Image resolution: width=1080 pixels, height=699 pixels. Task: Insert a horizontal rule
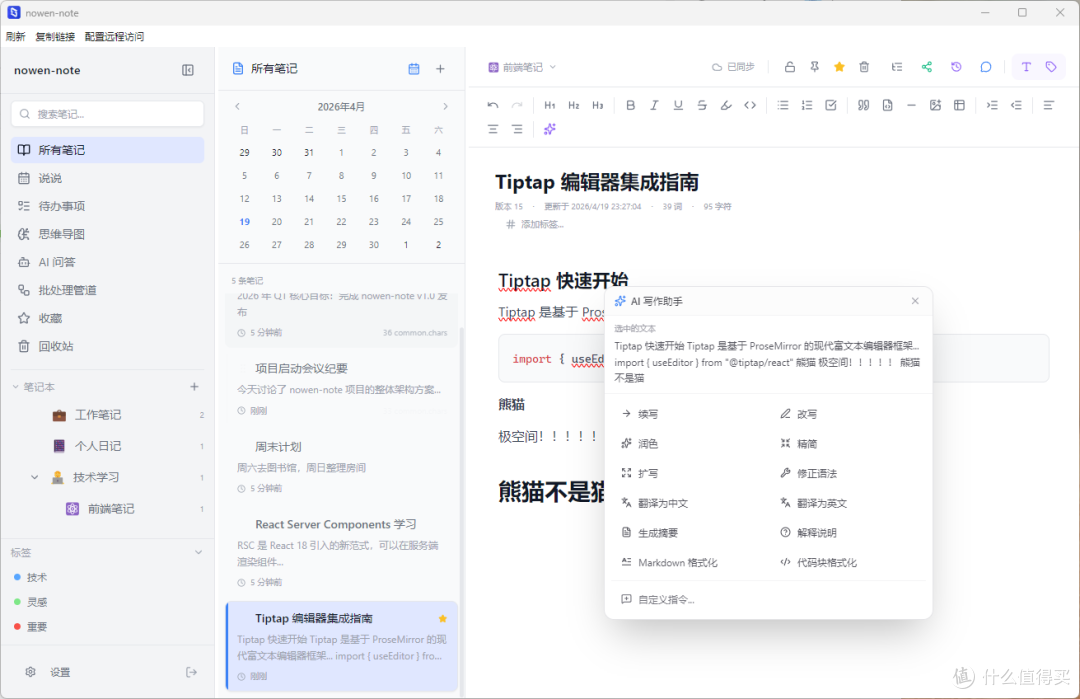click(x=911, y=105)
